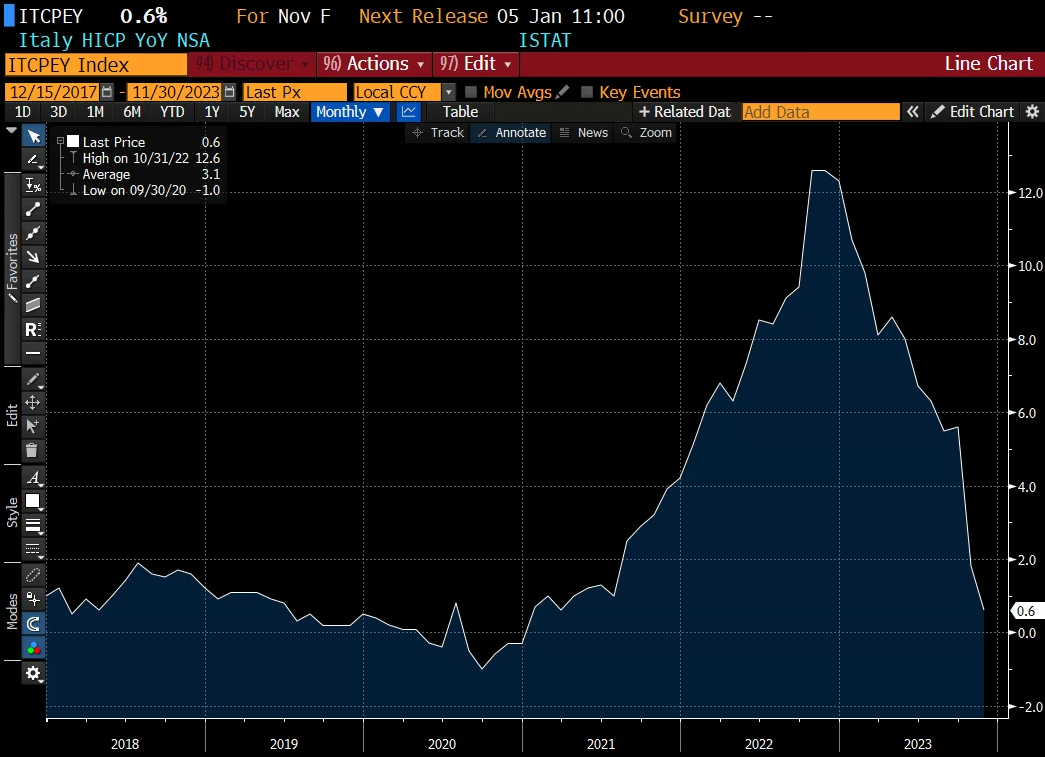Viewport: 1045px width, 757px height.
Task: Open the Favorites side tab
Action: pos(12,269)
